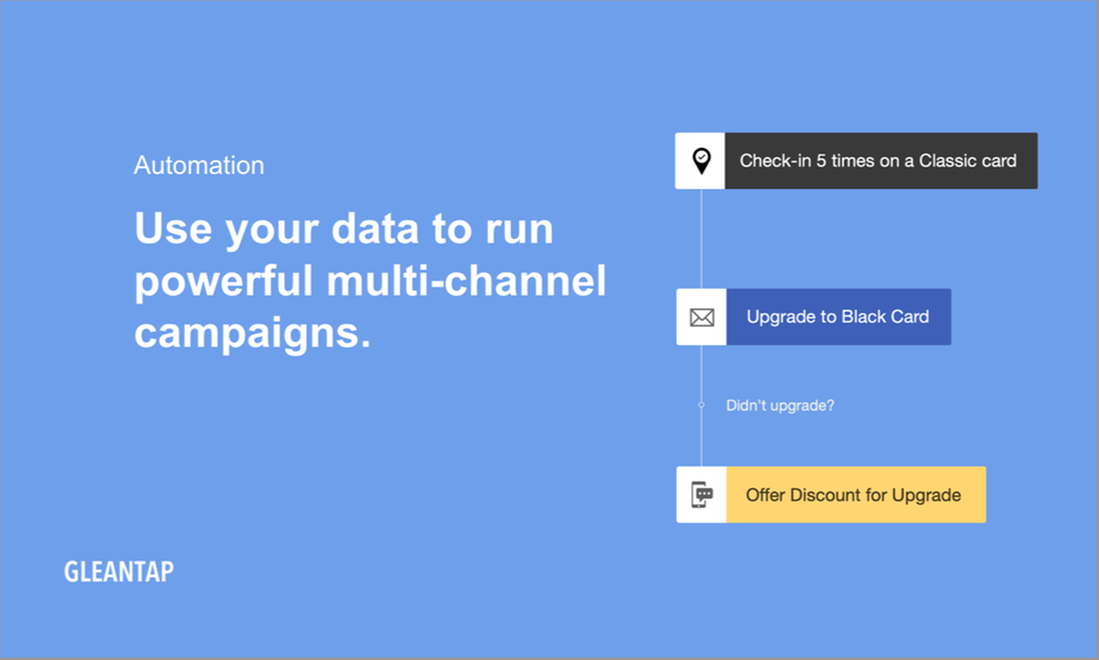1099x660 pixels.
Task: Click the headline line "Use your data to run"
Action: point(343,230)
